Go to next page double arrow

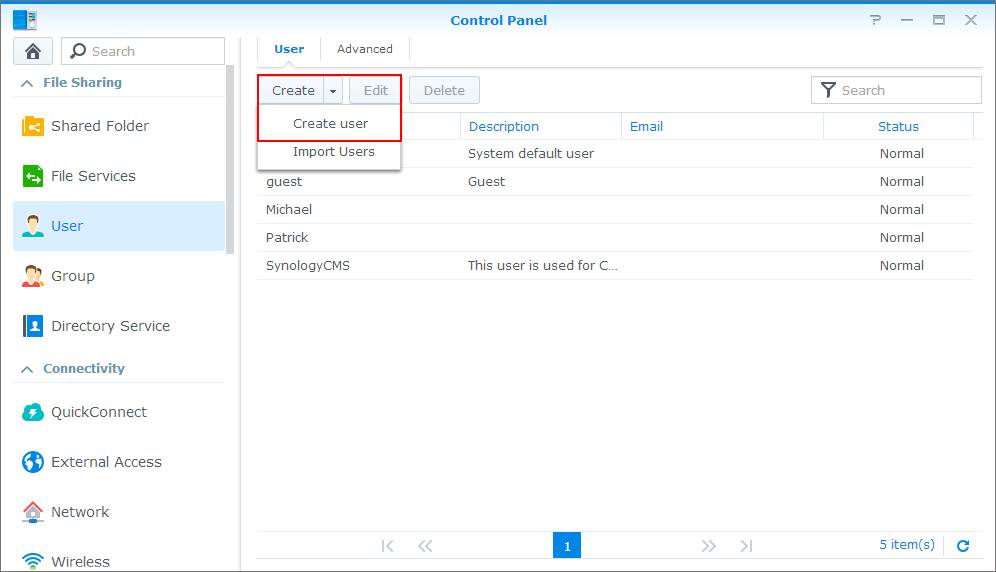pos(708,545)
